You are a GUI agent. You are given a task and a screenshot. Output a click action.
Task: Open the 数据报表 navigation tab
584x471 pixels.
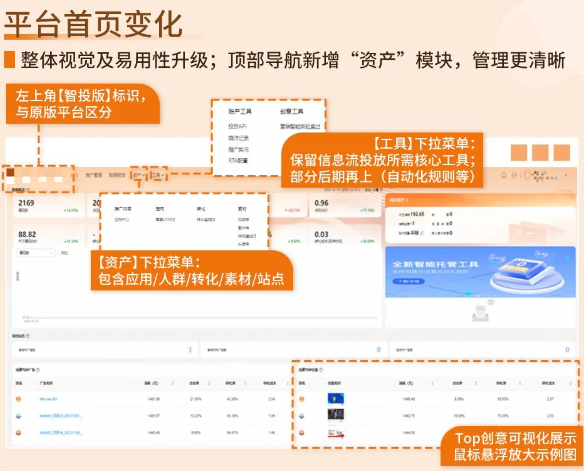[117, 175]
